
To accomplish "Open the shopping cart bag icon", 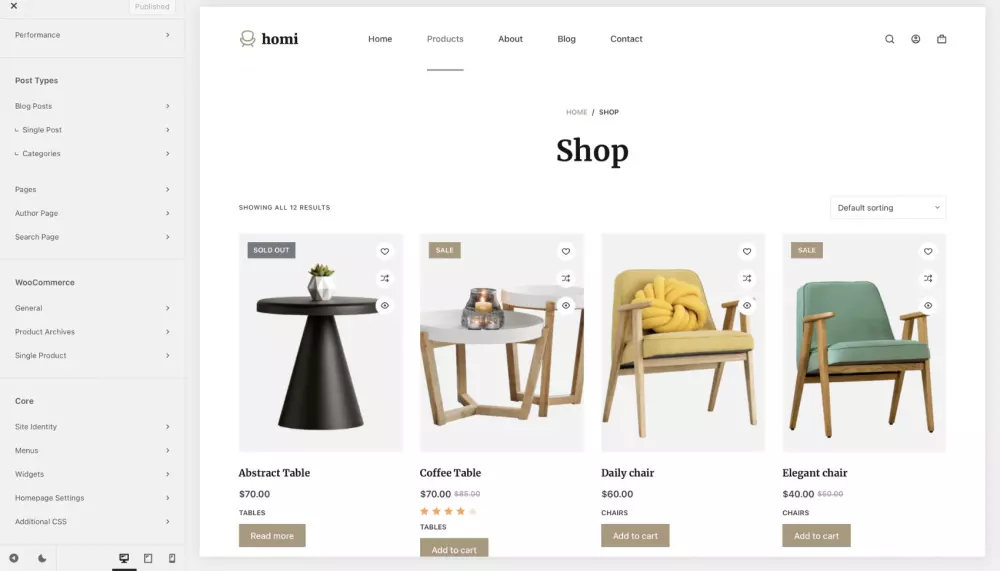I will pos(941,39).
